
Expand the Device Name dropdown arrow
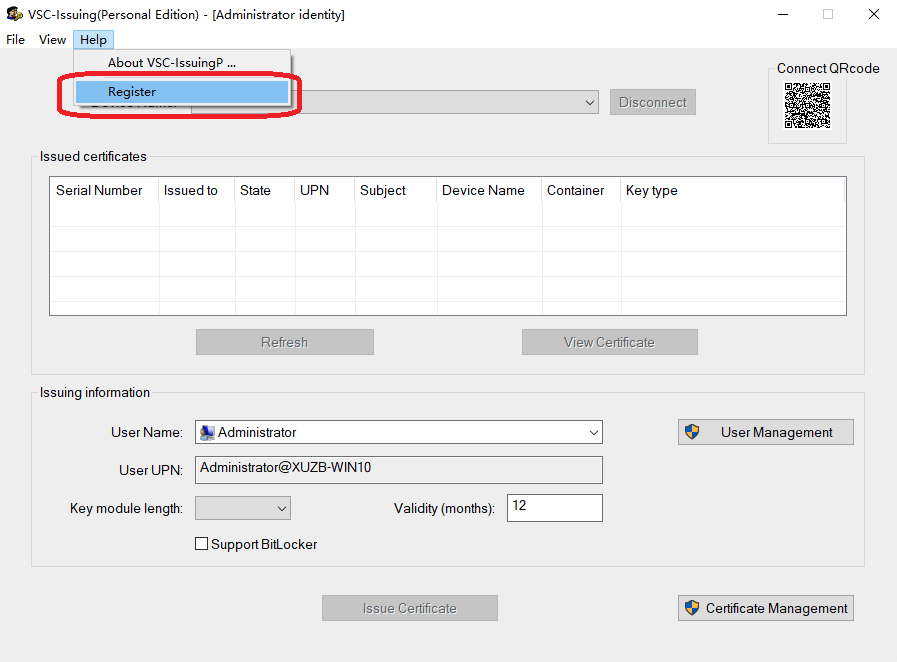click(x=589, y=102)
